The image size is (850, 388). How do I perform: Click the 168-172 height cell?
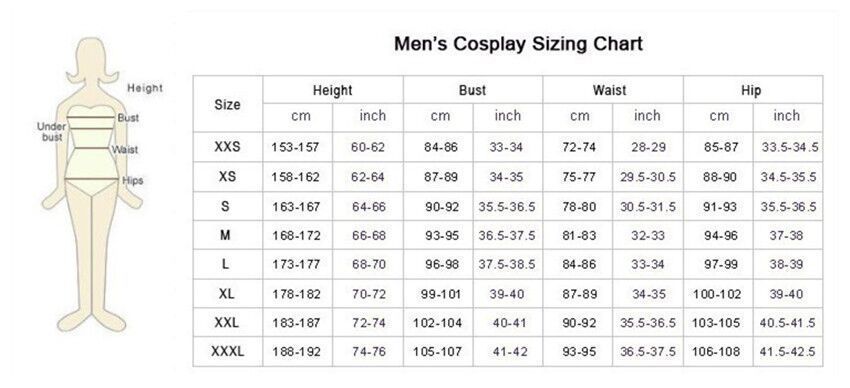coord(296,236)
